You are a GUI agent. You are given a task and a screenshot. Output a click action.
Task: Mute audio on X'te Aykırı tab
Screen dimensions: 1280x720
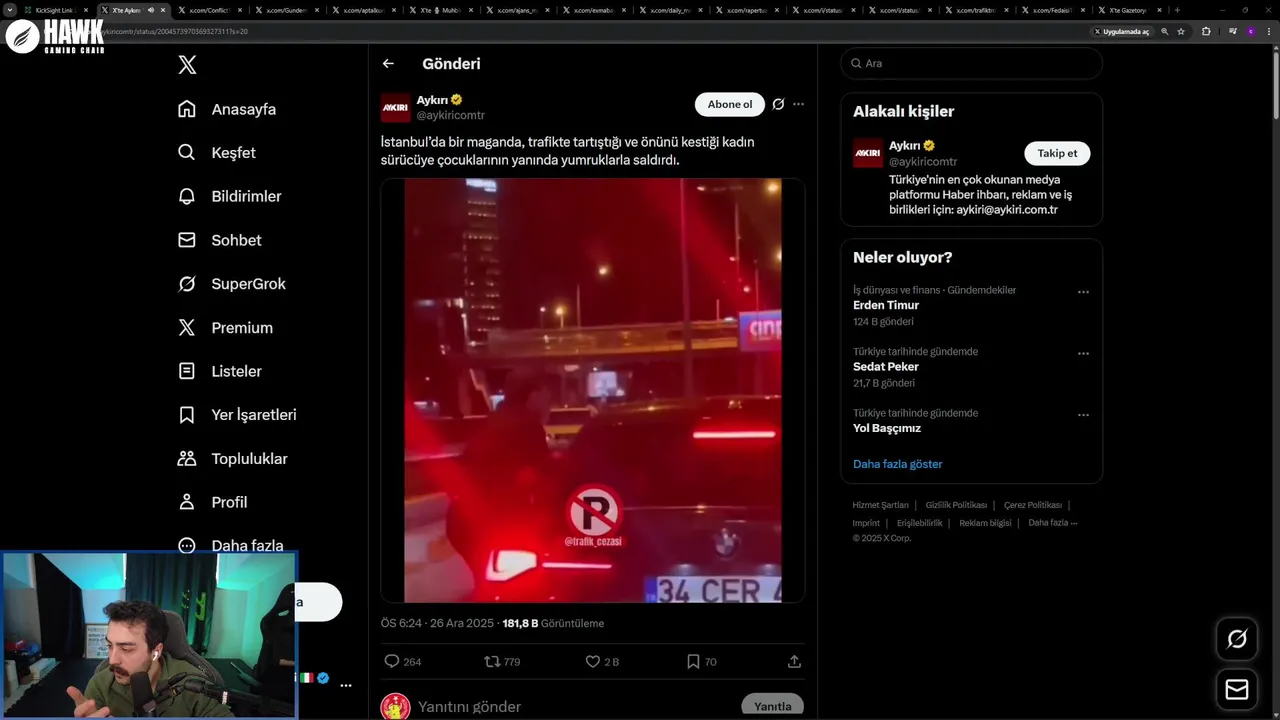tap(151, 10)
